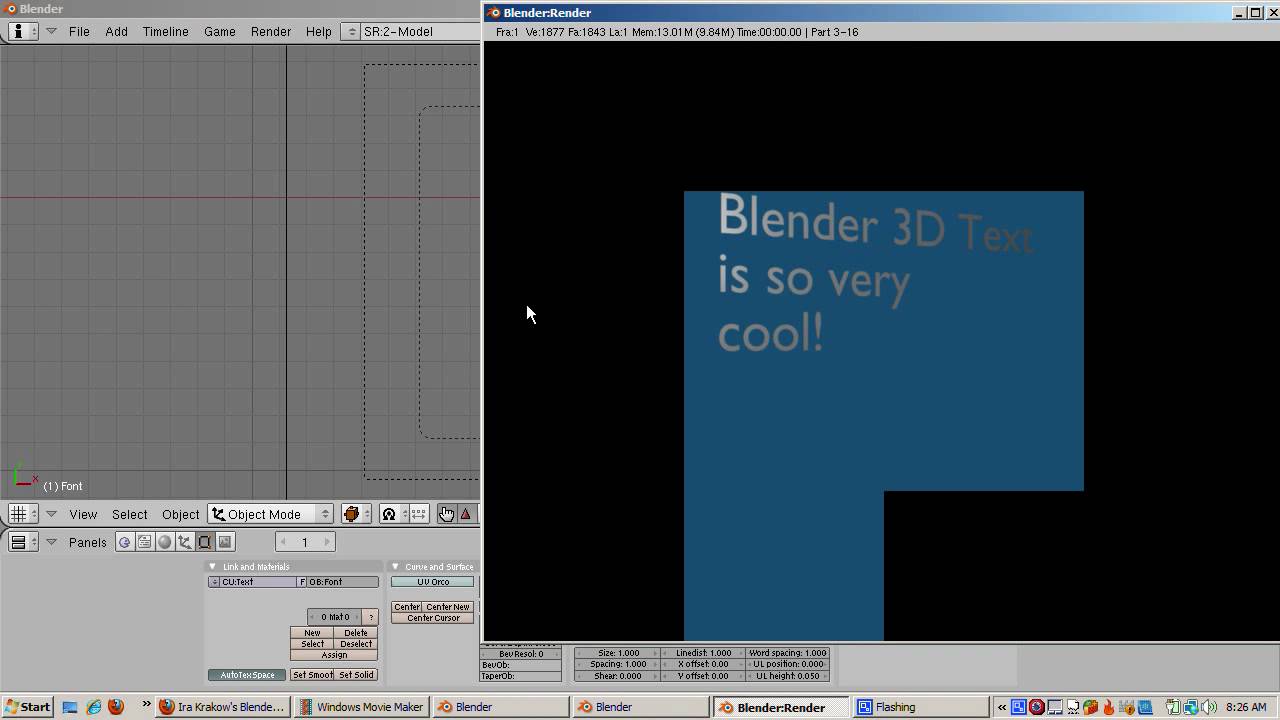
Task: Select the Scene context icon in Panels
Action: (225, 542)
